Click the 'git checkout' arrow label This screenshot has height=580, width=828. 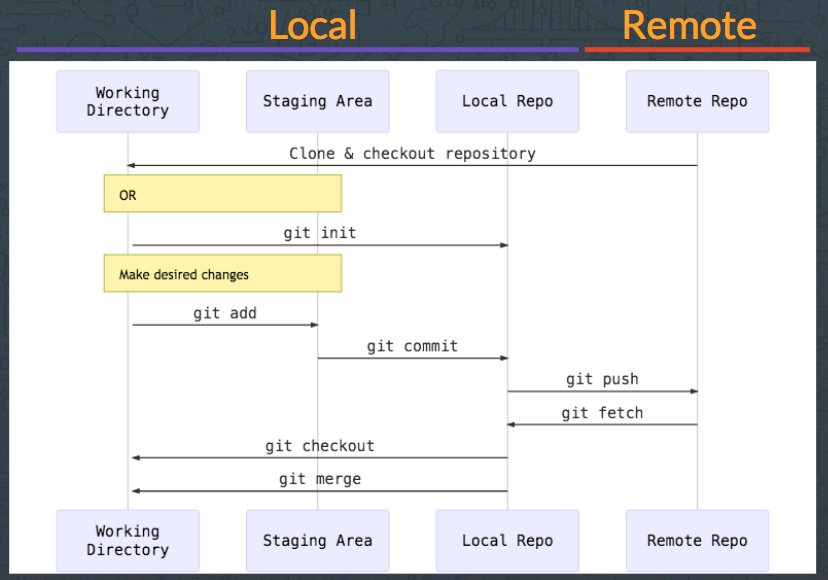coord(318,446)
